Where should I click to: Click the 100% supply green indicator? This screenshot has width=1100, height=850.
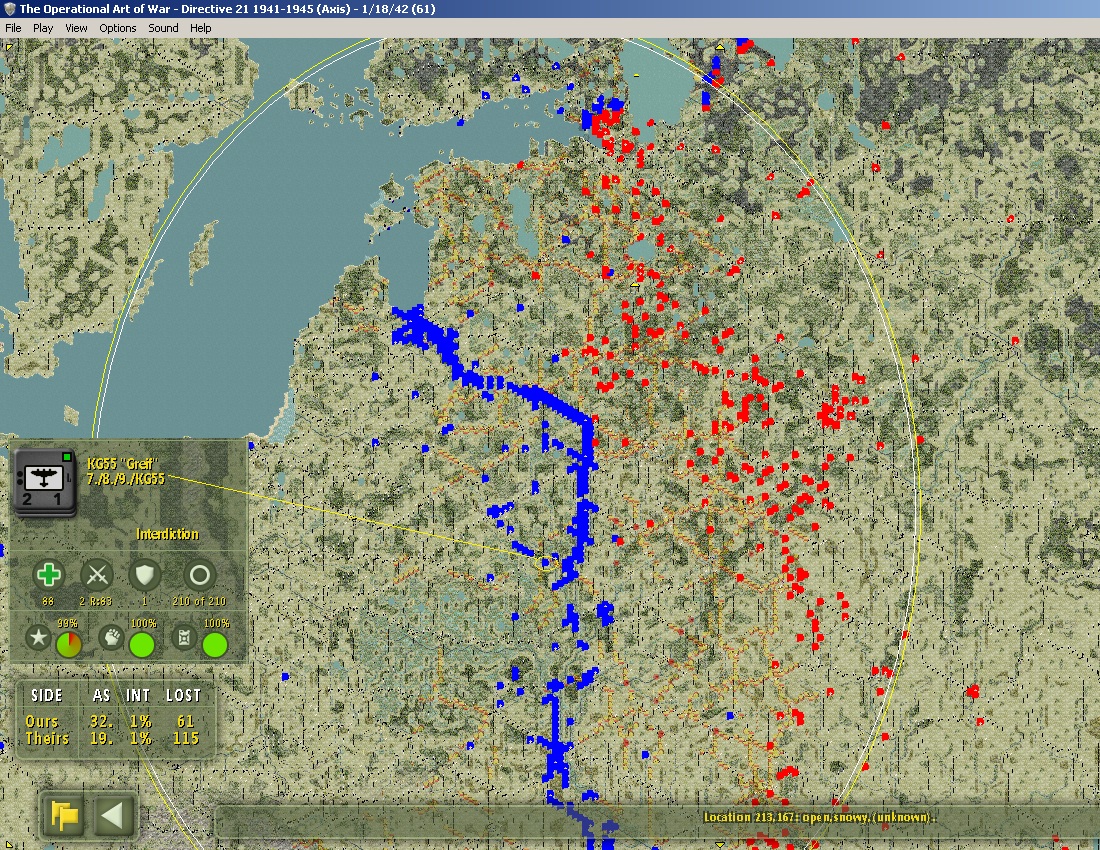(215, 645)
